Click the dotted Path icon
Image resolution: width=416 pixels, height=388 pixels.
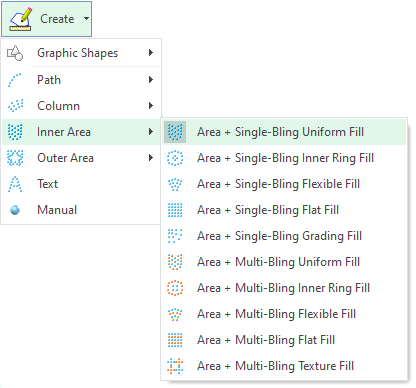[x=14, y=80]
